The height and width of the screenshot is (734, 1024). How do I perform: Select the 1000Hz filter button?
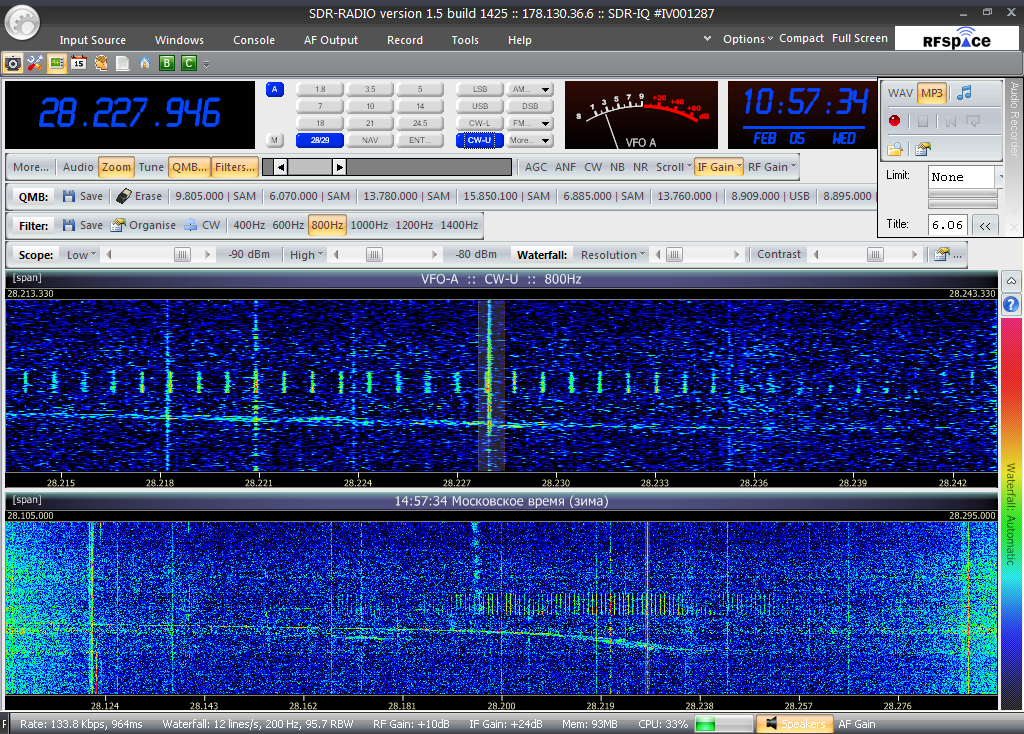(x=369, y=225)
